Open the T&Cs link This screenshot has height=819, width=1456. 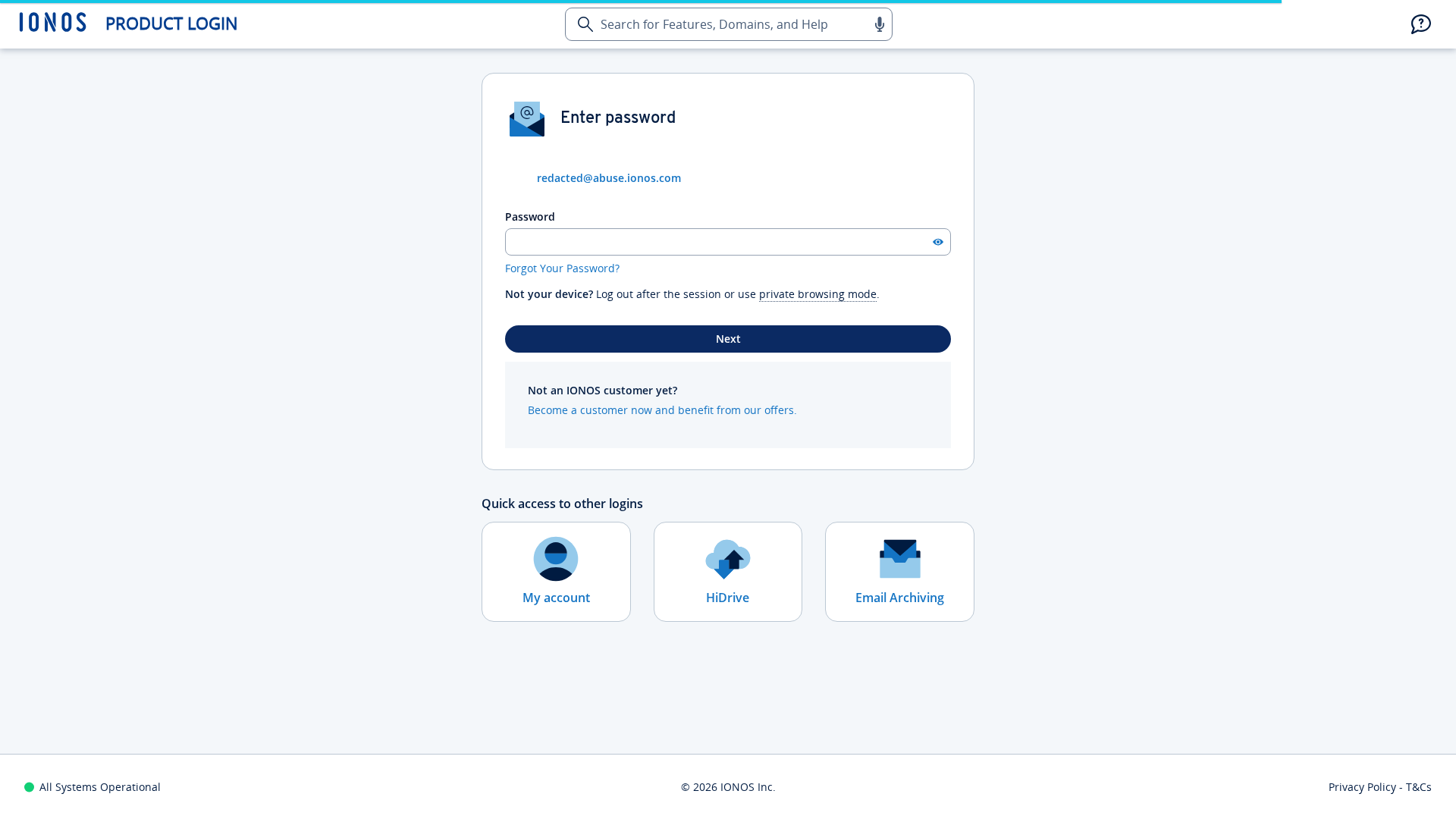(x=1418, y=787)
